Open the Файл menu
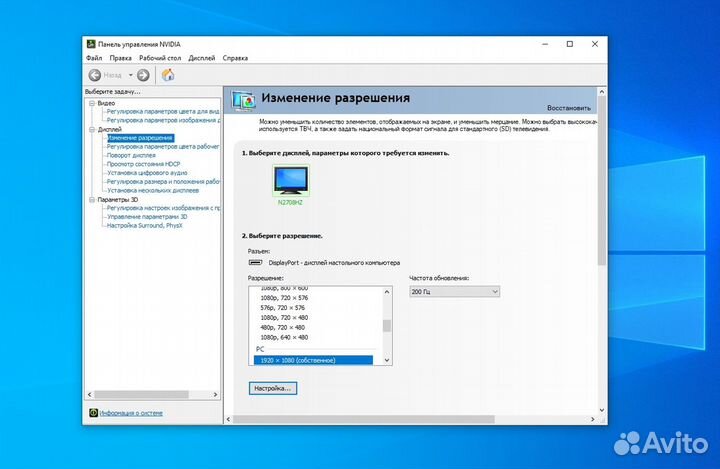 94,58
